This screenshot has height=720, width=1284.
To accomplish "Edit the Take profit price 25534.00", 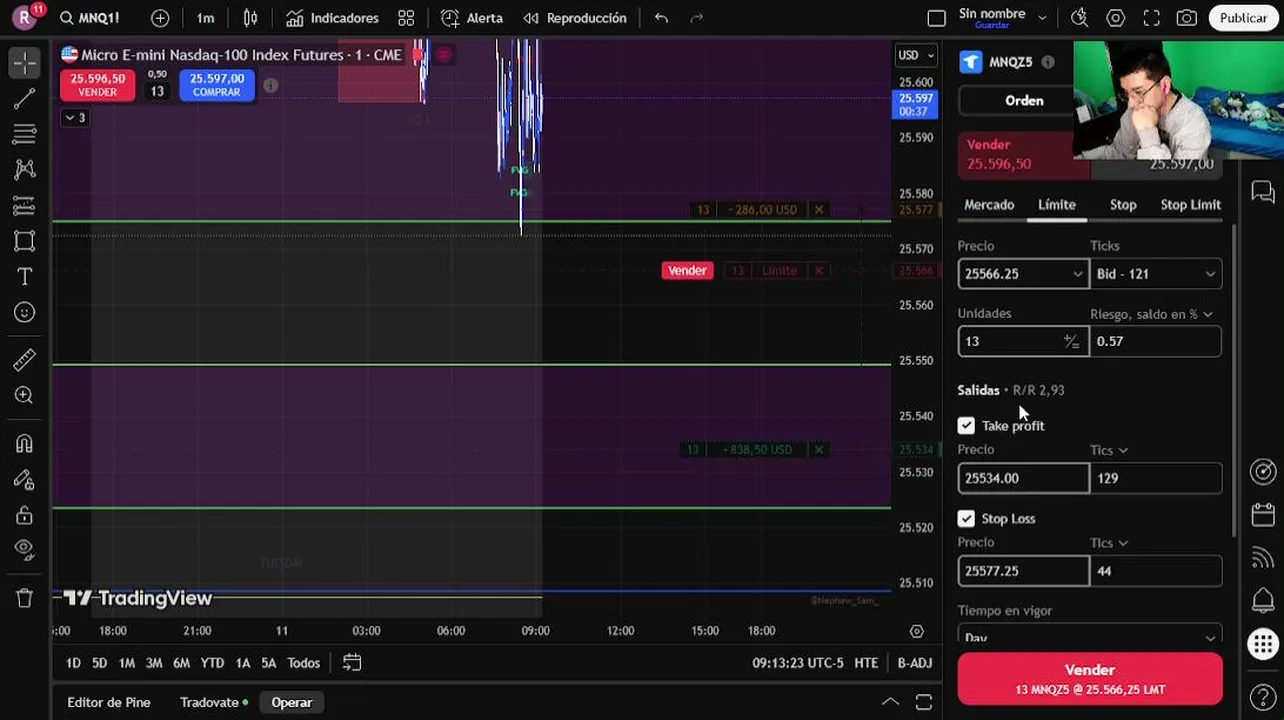I will tap(1023, 478).
